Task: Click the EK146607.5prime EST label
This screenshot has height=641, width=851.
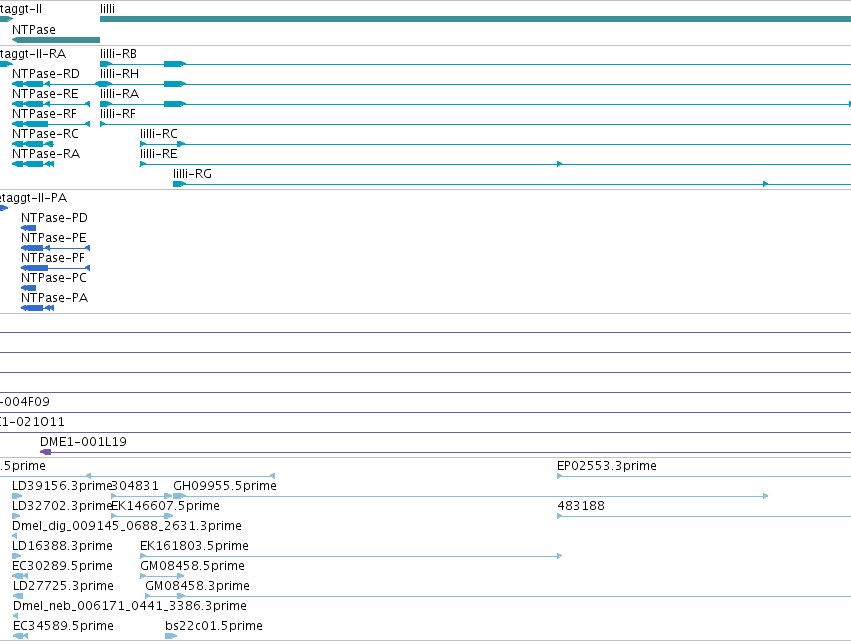Action: point(166,506)
